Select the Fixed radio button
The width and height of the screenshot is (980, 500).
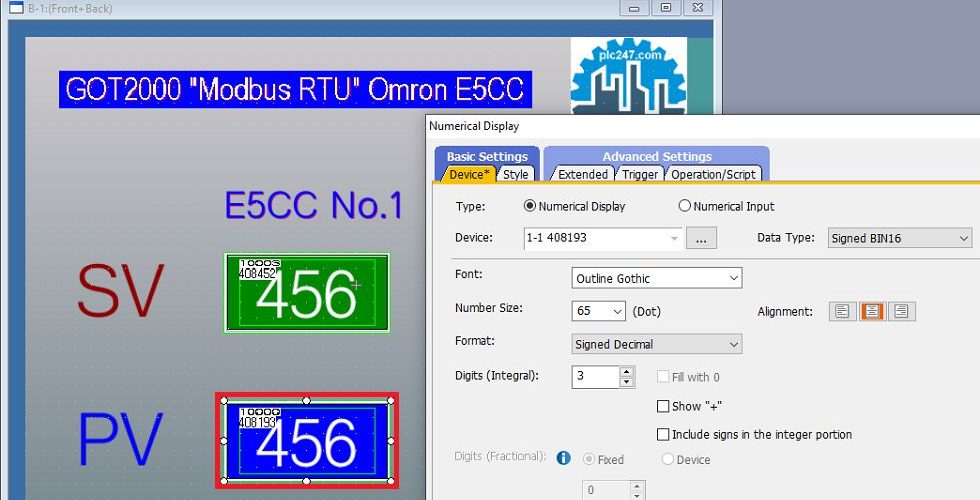pos(588,459)
